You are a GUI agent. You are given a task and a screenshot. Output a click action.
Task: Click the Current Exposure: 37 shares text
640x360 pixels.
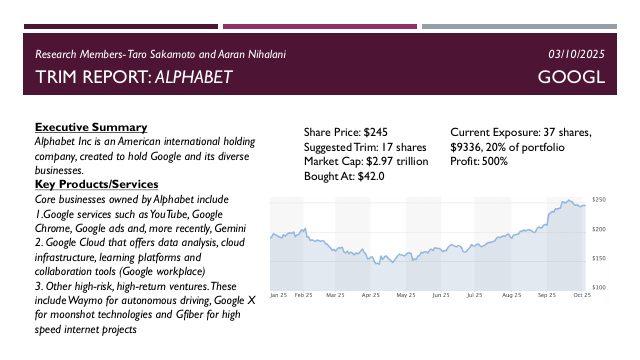tap(521, 132)
